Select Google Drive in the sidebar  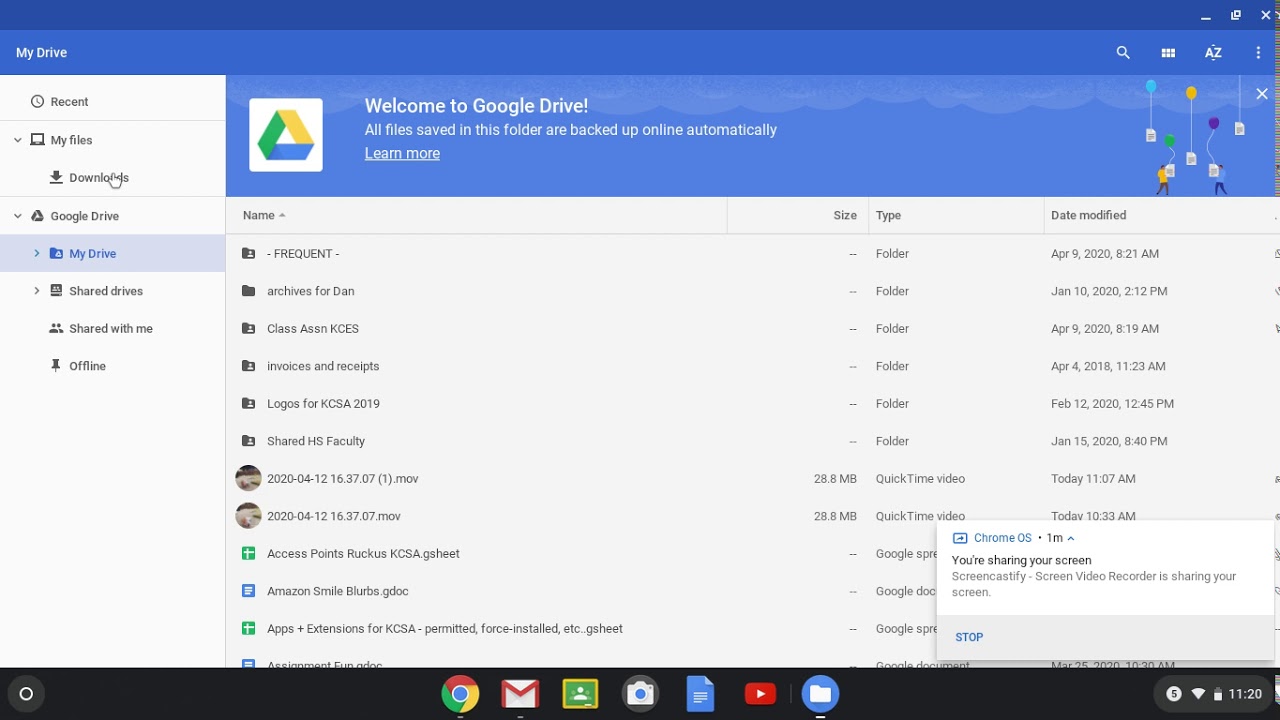coord(84,216)
